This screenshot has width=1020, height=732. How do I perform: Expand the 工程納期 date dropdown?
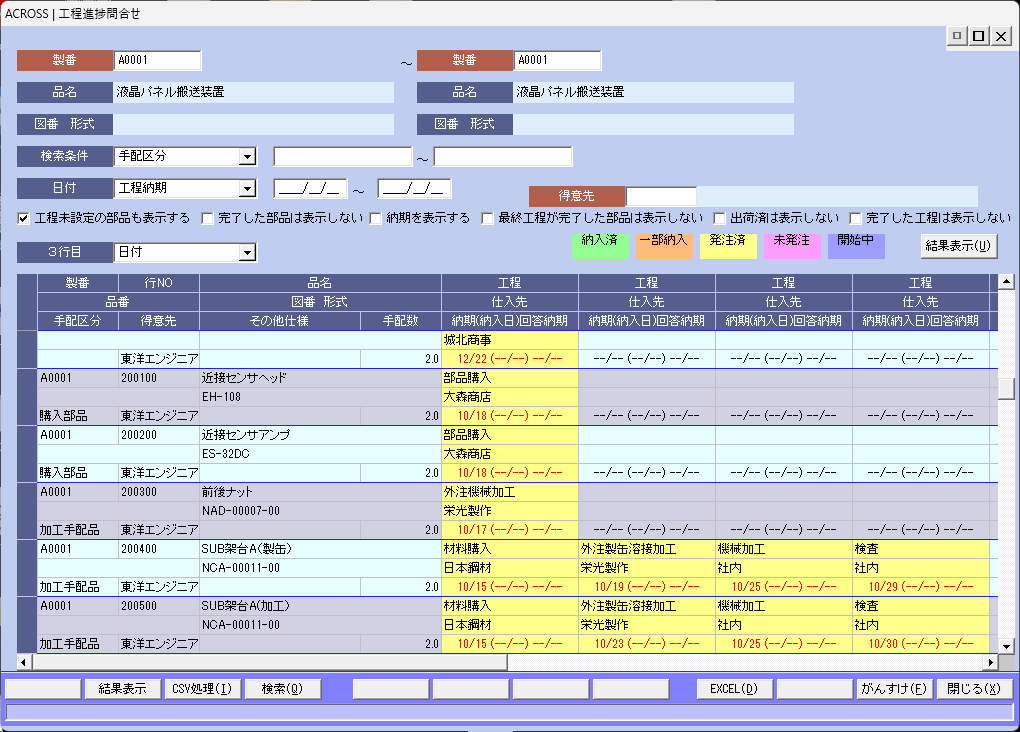click(x=247, y=189)
